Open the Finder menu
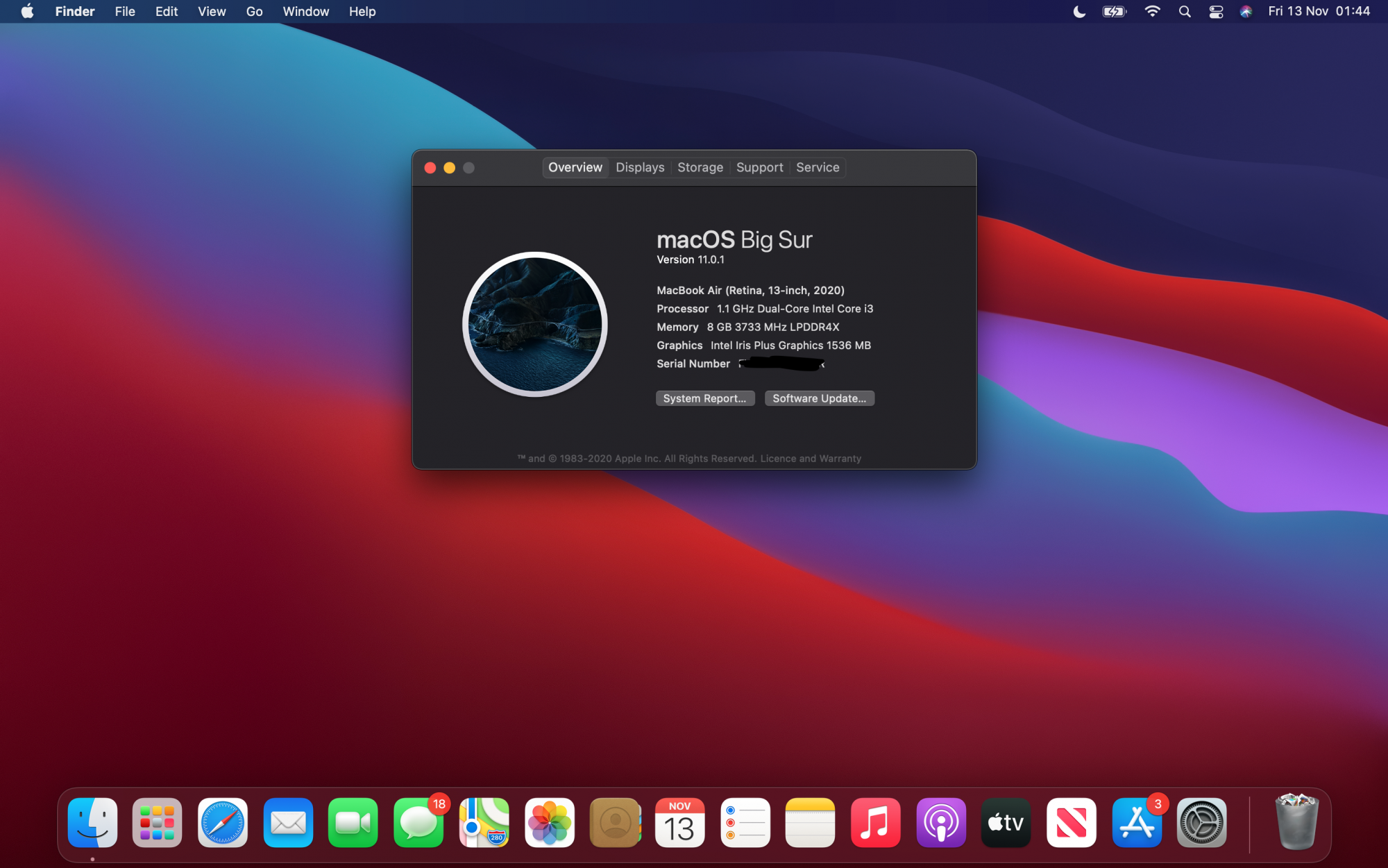The image size is (1388, 868). tap(75, 12)
